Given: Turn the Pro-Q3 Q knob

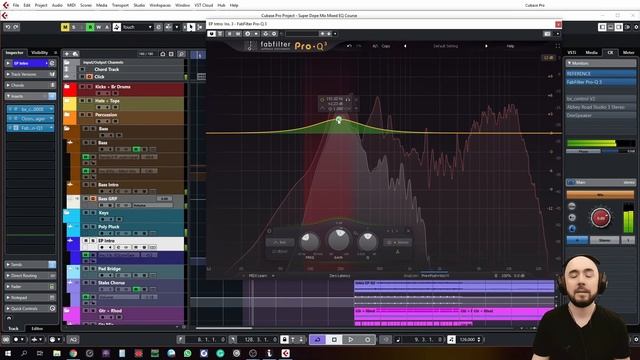Looking at the screenshot, I should [x=368, y=242].
